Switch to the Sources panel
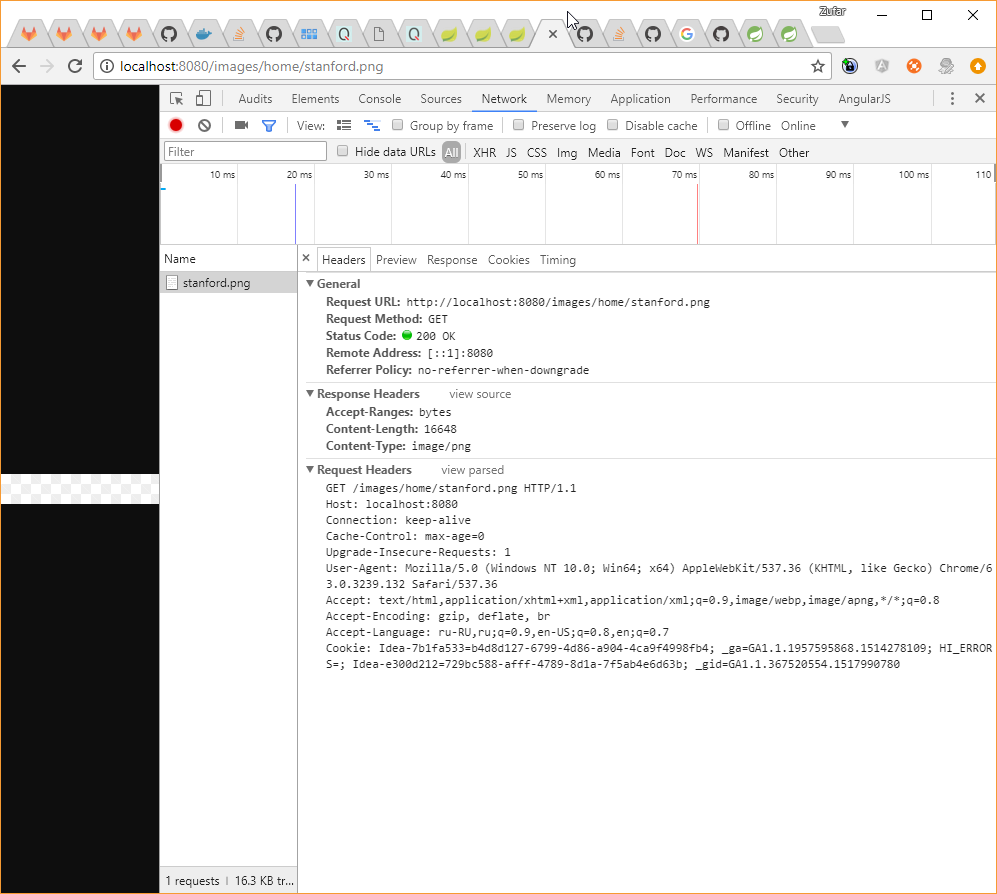Screen dimensions: 997x894 click(x=441, y=99)
